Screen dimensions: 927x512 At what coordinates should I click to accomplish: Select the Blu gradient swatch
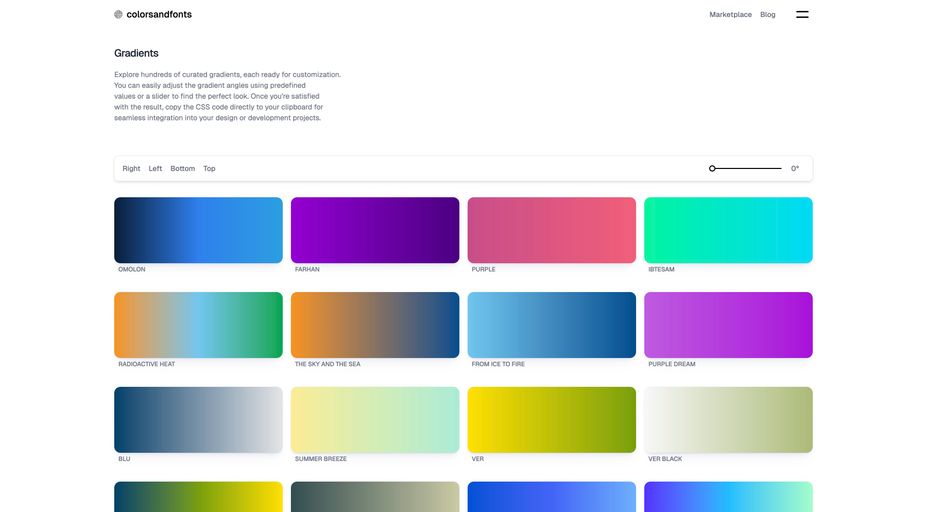point(198,420)
